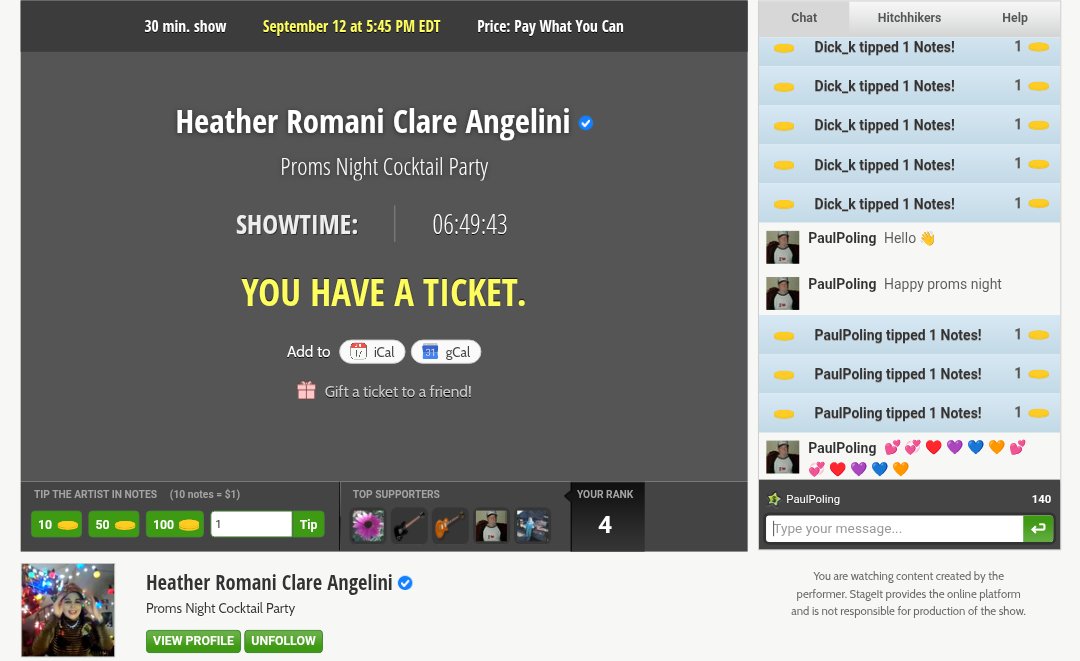1080x661 pixels.
Task: Click the star icon beside PaulPoling username
Action: coord(774,499)
